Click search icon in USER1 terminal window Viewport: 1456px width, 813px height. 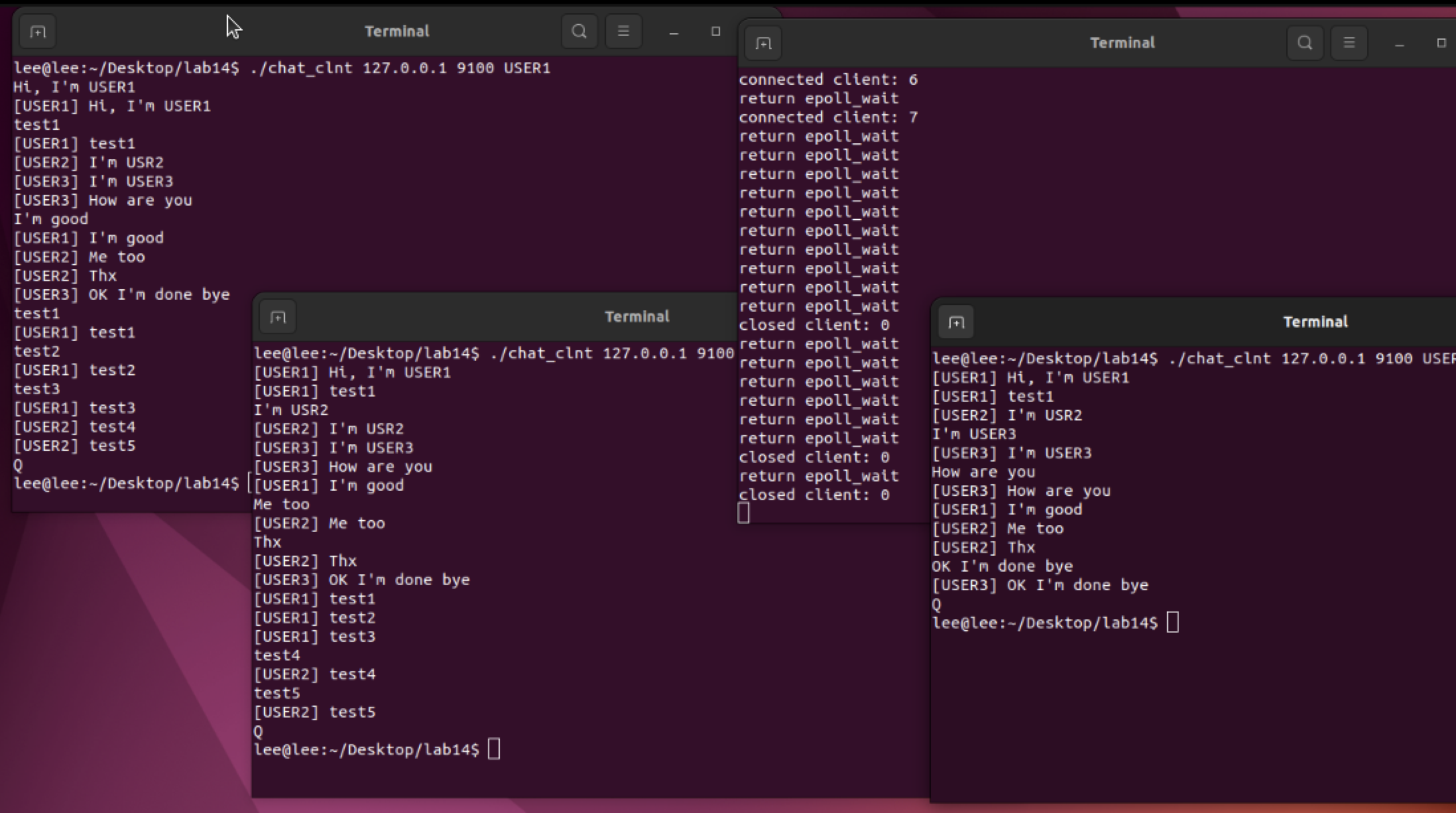pyautogui.click(x=579, y=31)
